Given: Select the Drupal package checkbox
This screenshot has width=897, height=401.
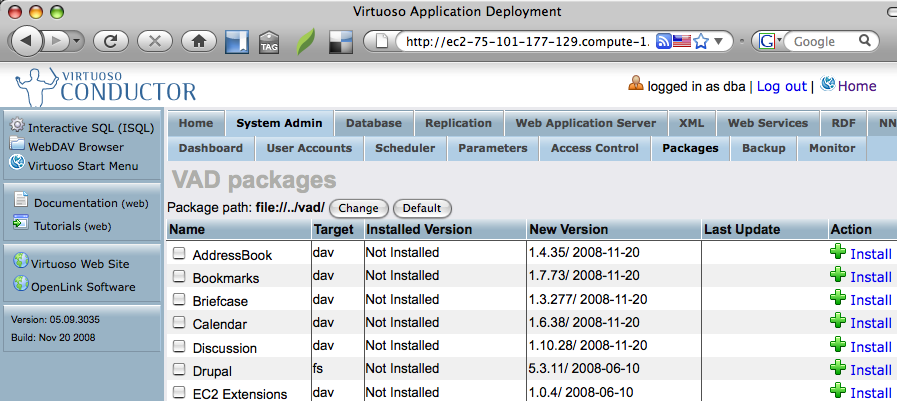Looking at the screenshot, I should (179, 368).
